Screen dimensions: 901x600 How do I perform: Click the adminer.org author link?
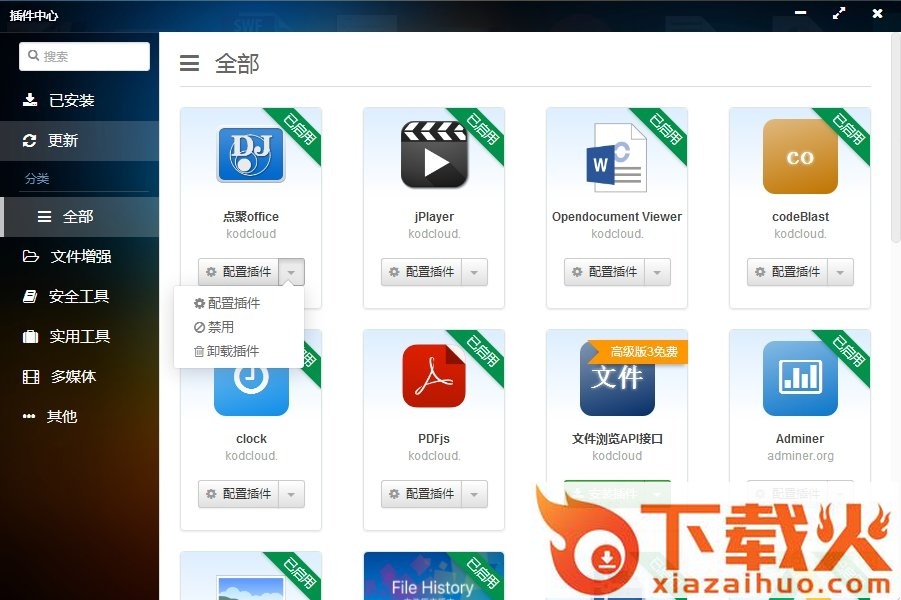800,456
